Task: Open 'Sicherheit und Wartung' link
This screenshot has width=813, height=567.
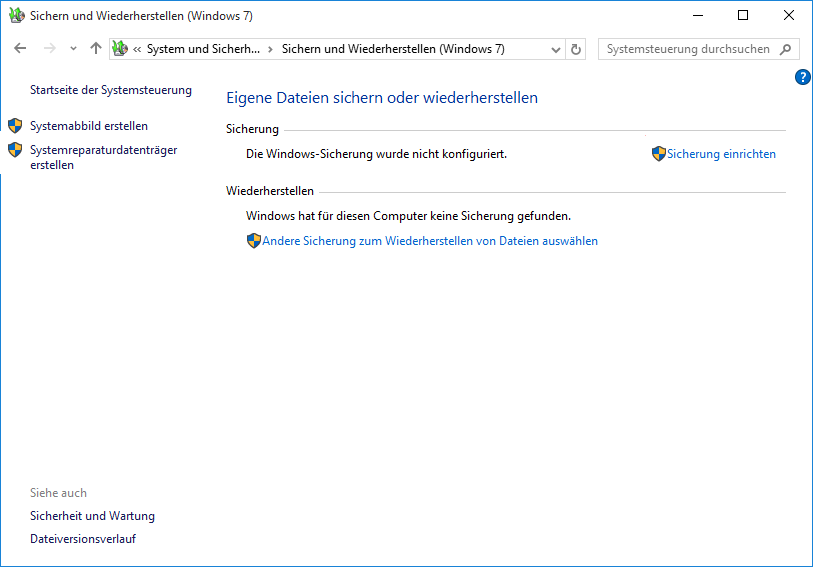Action: click(92, 516)
